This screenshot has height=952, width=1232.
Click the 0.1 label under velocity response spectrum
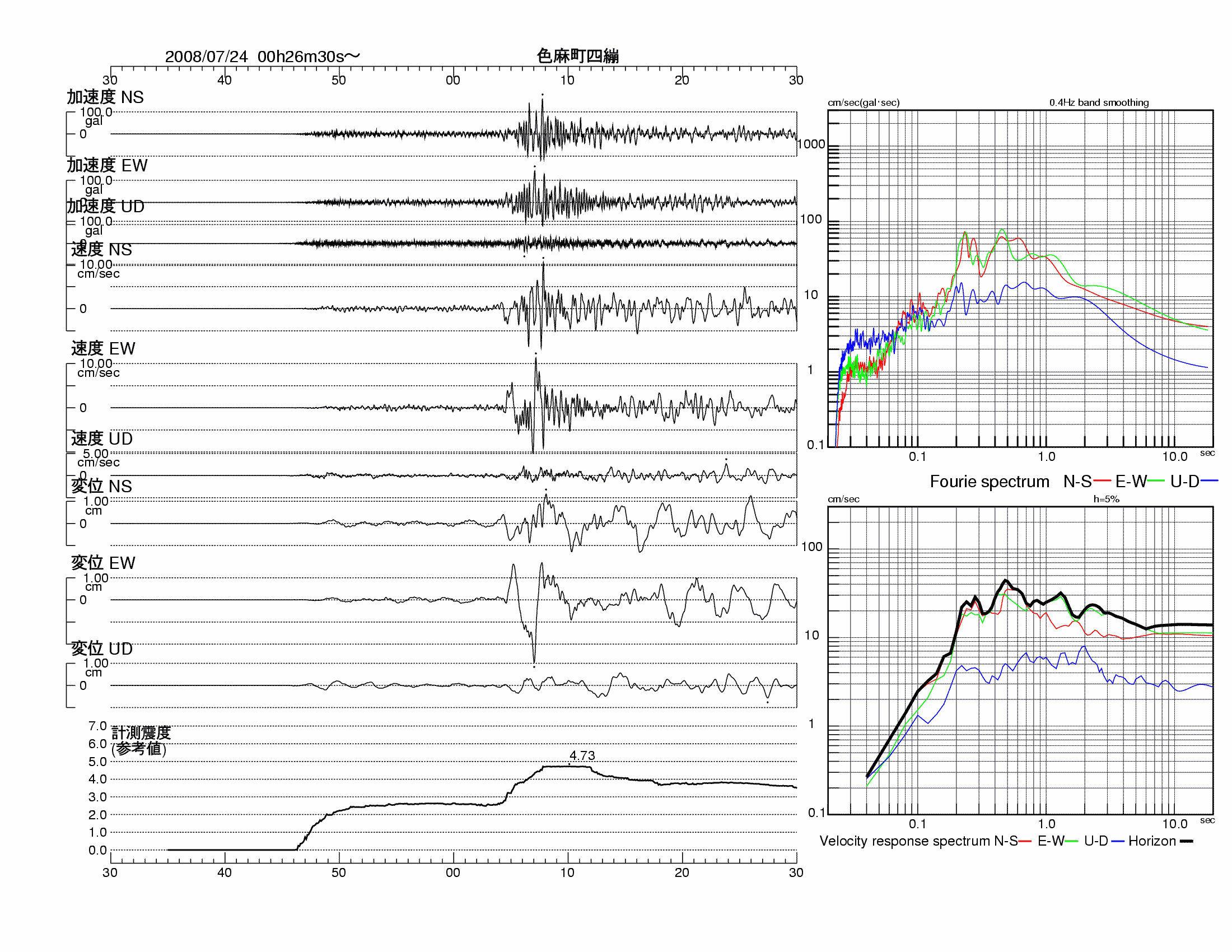pos(918,824)
